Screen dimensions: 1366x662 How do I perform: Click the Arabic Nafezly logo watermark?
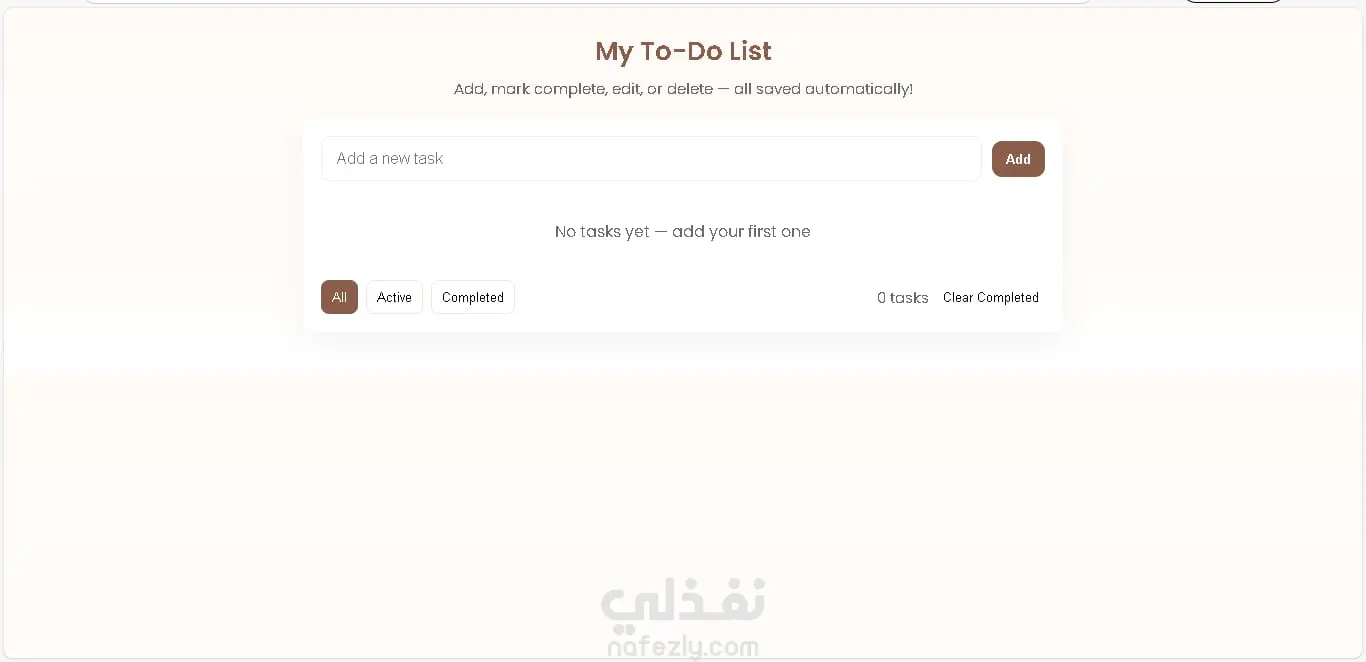point(683,601)
